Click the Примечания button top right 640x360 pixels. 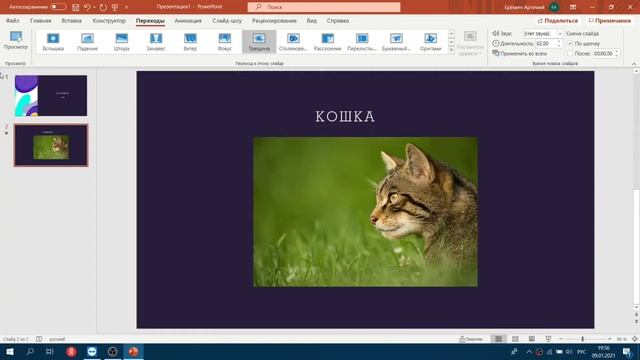click(609, 20)
